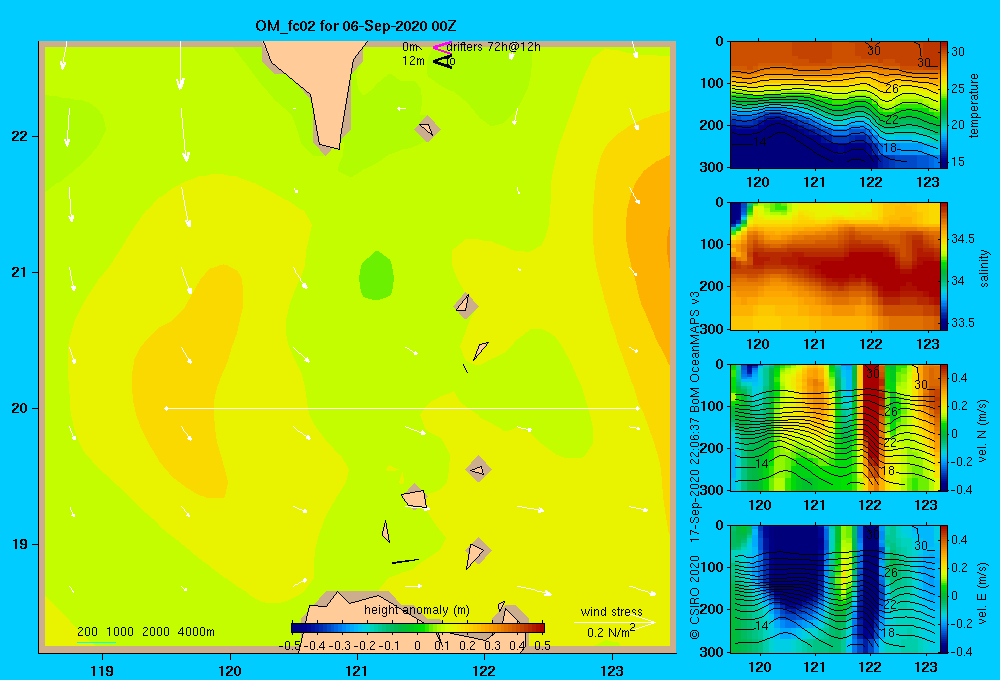Click the 'drifters 72h@12h' legend text
The image size is (1000, 680).
click(494, 47)
